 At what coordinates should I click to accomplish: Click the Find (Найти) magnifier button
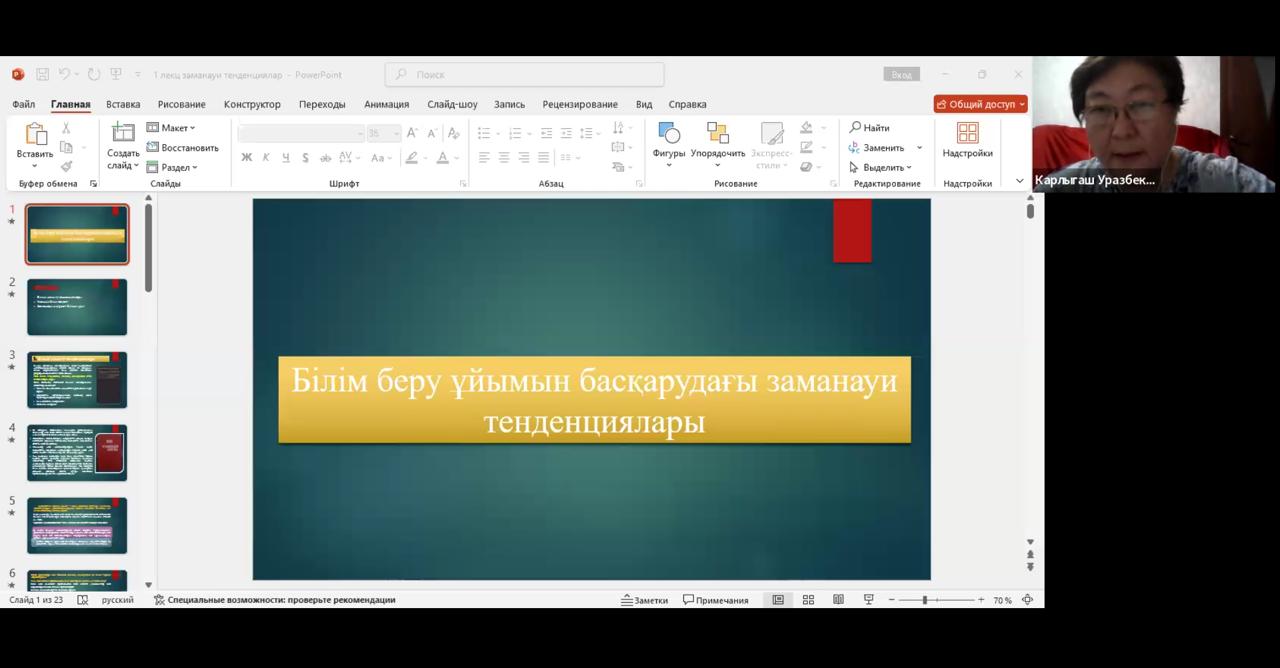tap(869, 128)
